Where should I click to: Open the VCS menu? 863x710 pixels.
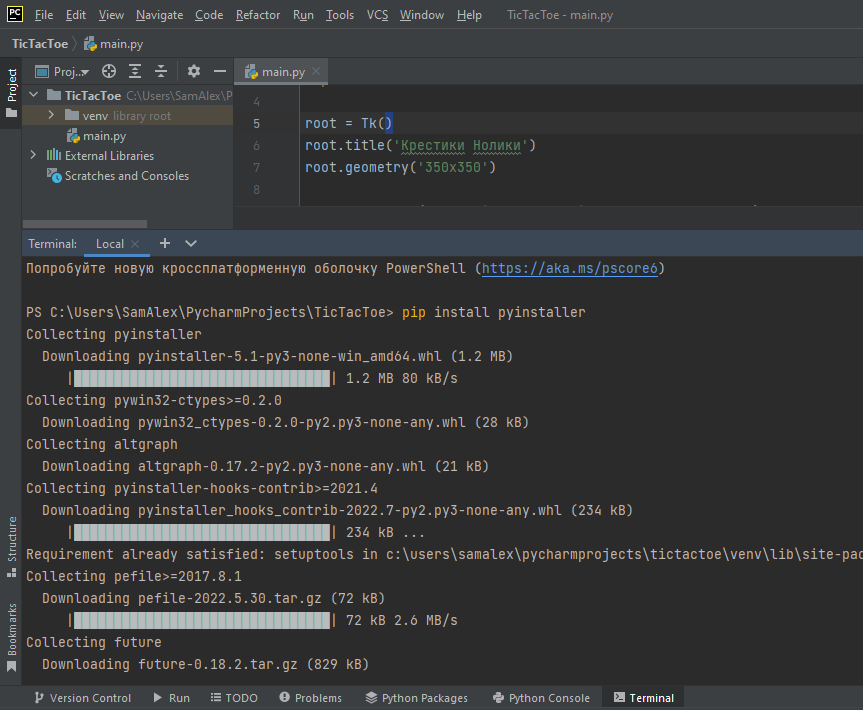378,15
